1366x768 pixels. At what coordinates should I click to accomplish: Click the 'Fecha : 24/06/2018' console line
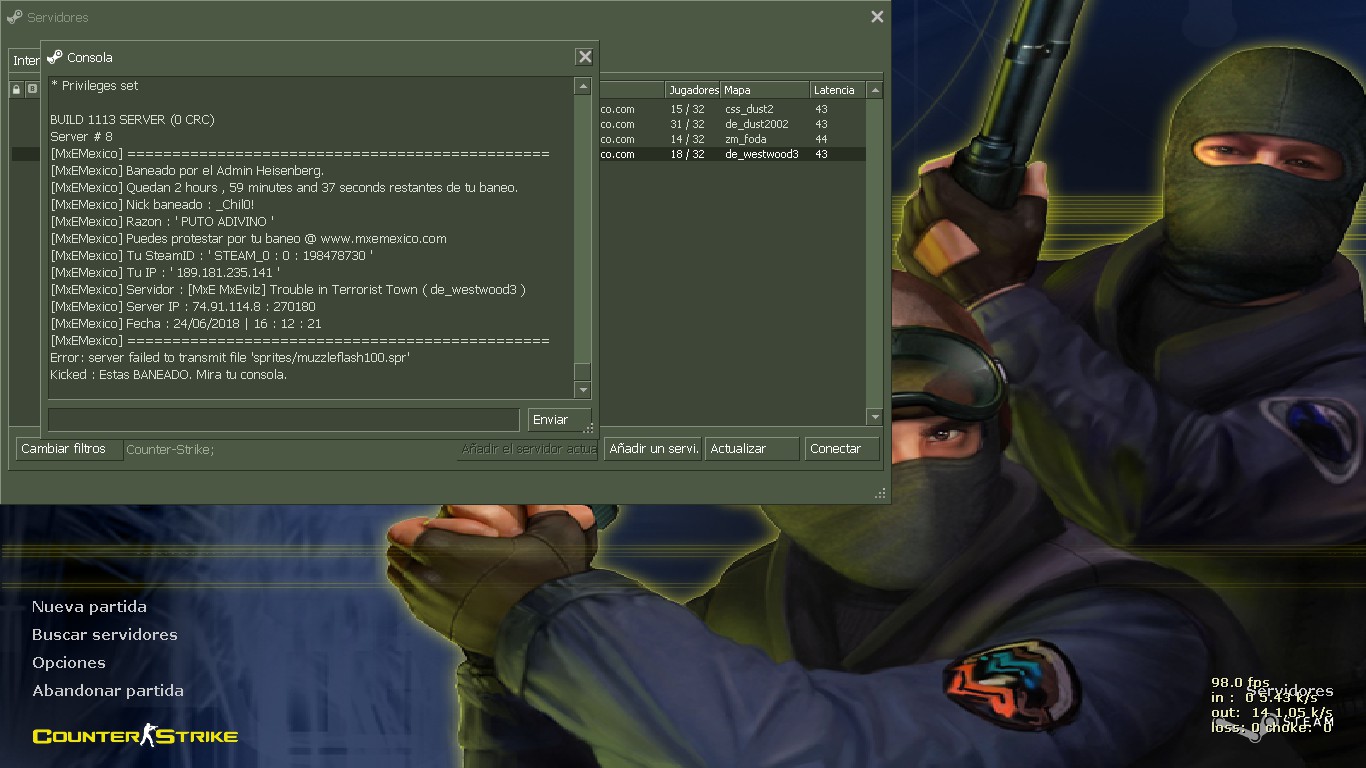click(186, 324)
